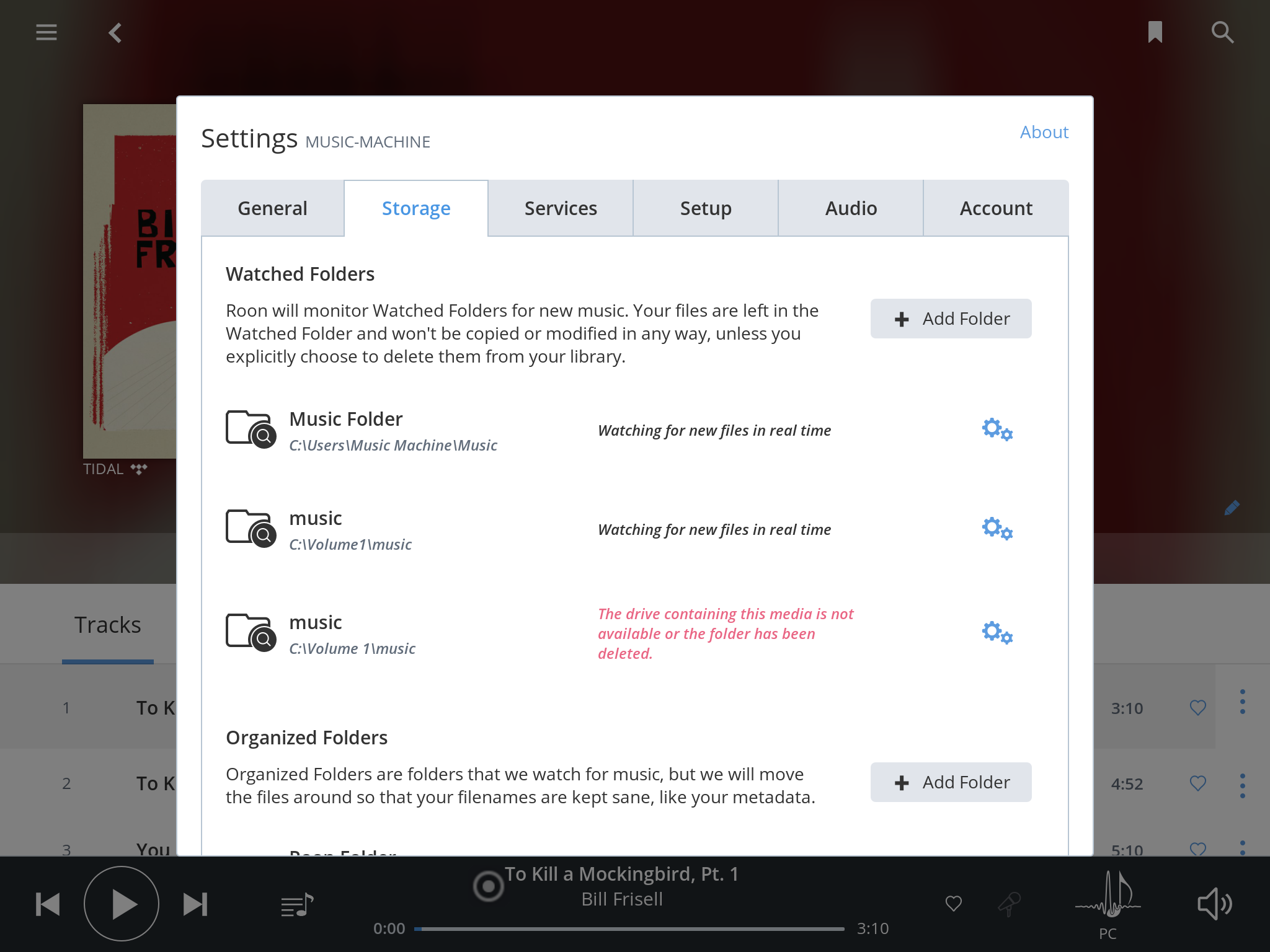
Task: Click the drive not available error message
Action: coord(726,633)
